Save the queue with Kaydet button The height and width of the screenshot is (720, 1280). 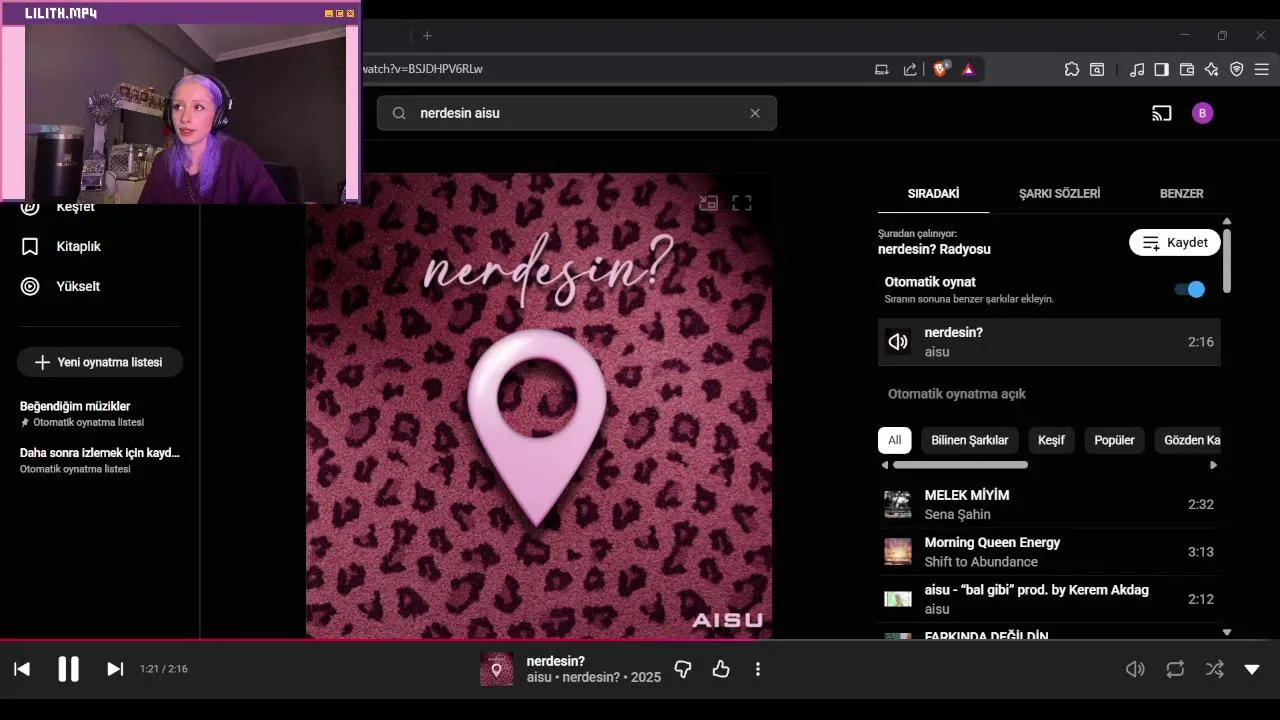tap(1175, 242)
